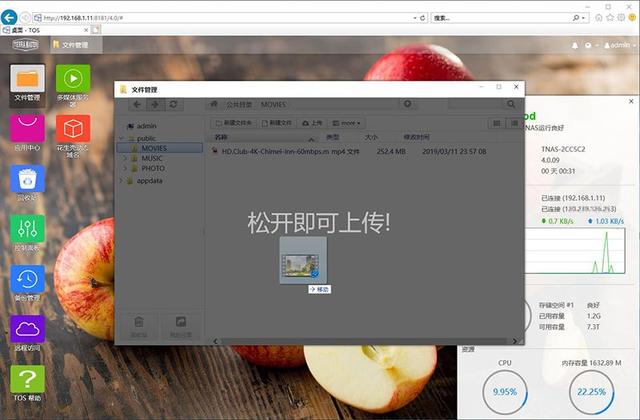Open the blue recycle bin desktop icon
The height and width of the screenshot is (420, 640).
(27, 183)
